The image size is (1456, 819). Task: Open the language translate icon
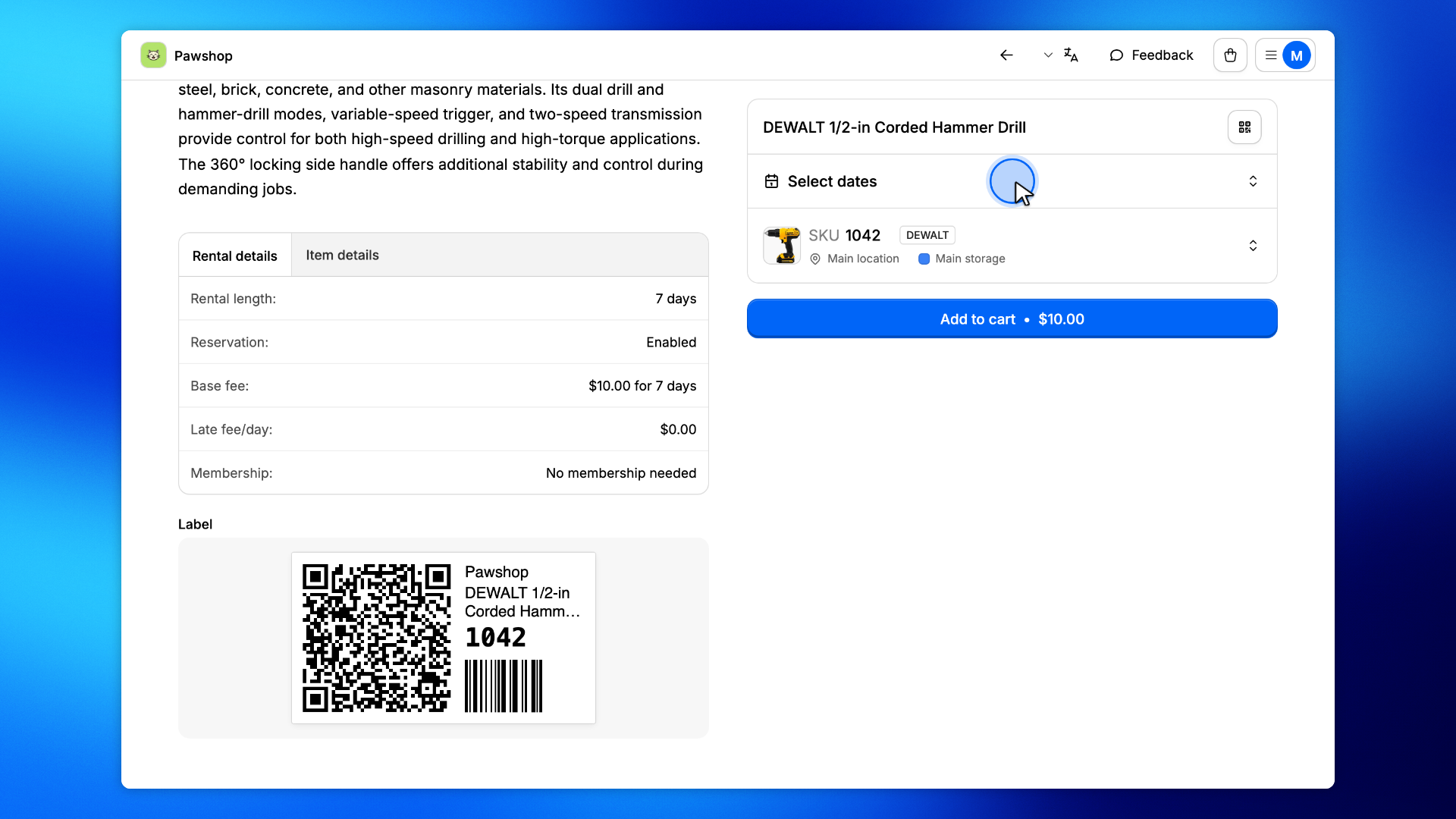tap(1071, 55)
